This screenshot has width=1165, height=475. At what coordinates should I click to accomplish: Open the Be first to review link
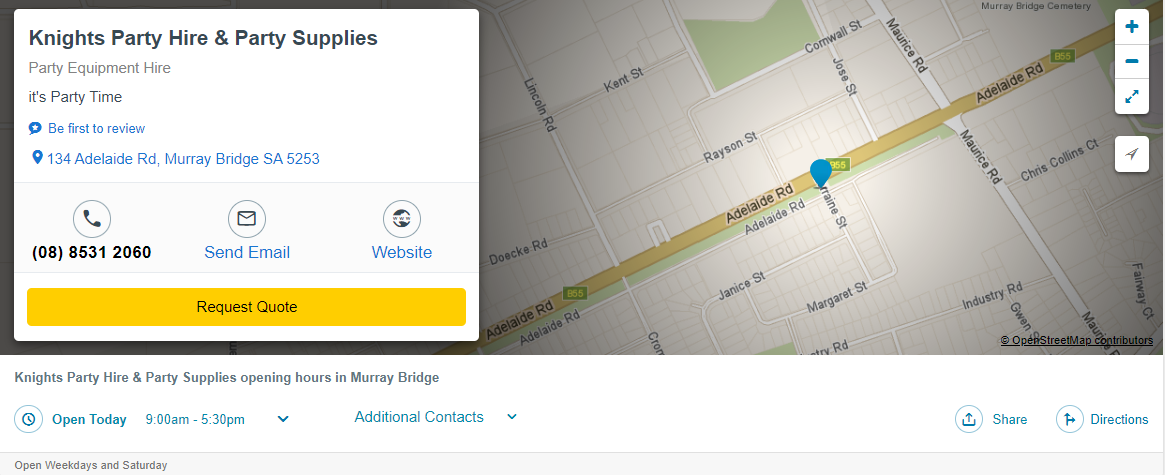click(x=96, y=128)
